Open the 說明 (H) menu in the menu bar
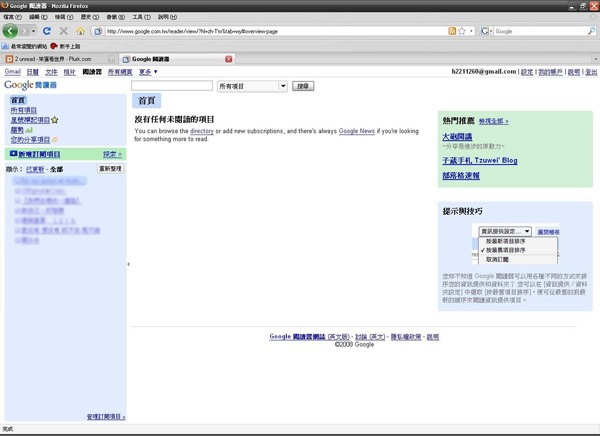This screenshot has height=436, width=600. [x=167, y=17]
